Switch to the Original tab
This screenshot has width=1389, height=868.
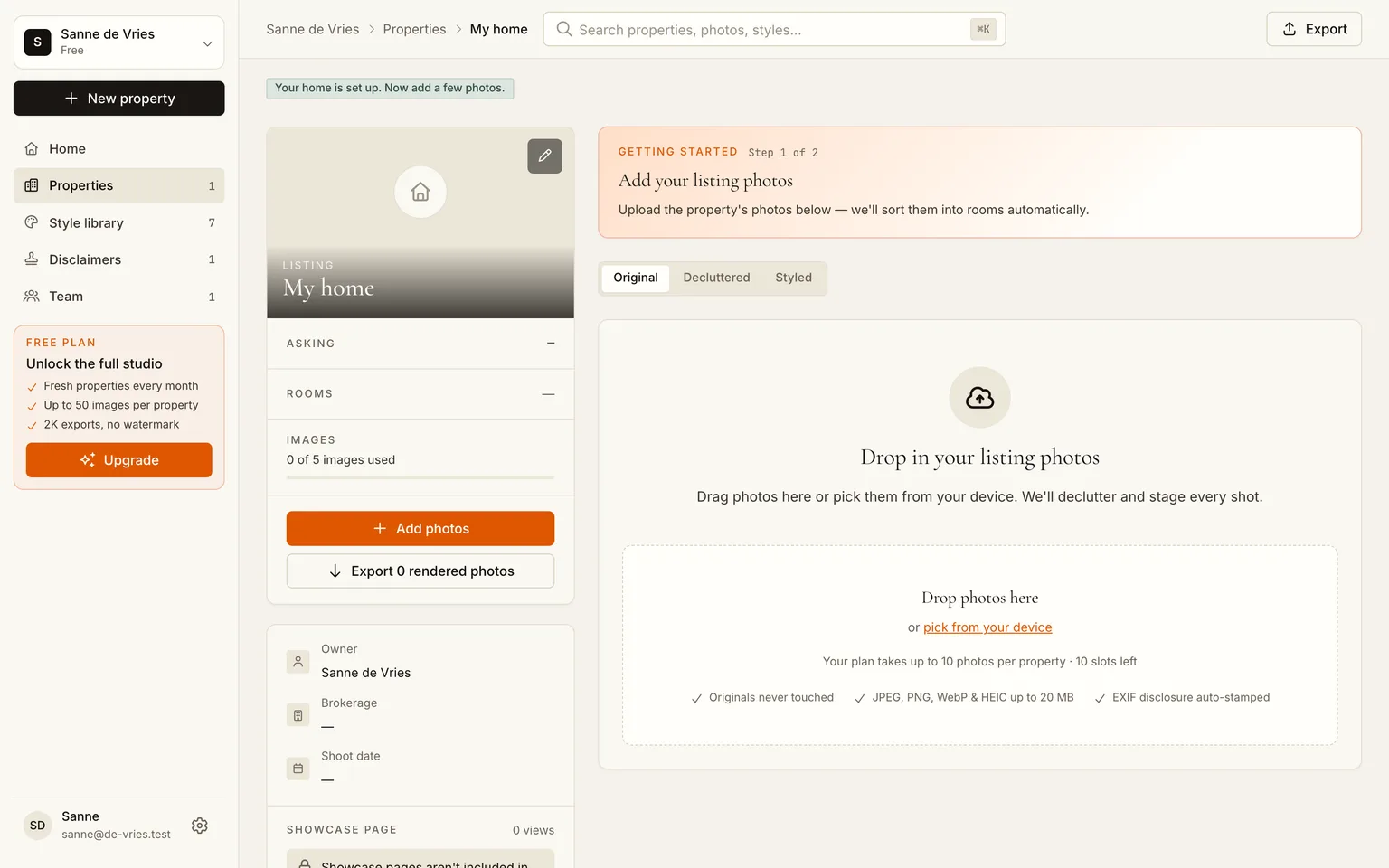click(636, 278)
